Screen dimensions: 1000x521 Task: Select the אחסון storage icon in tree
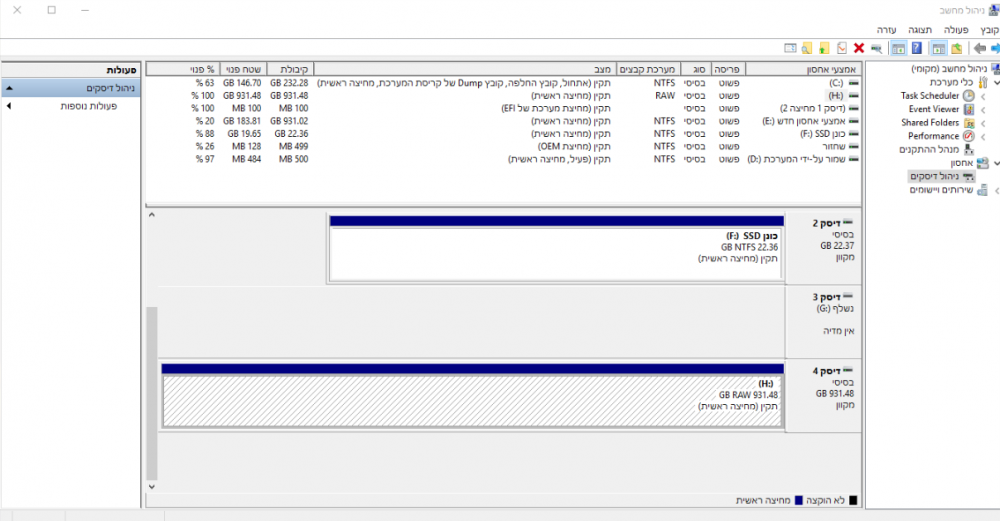tap(983, 163)
